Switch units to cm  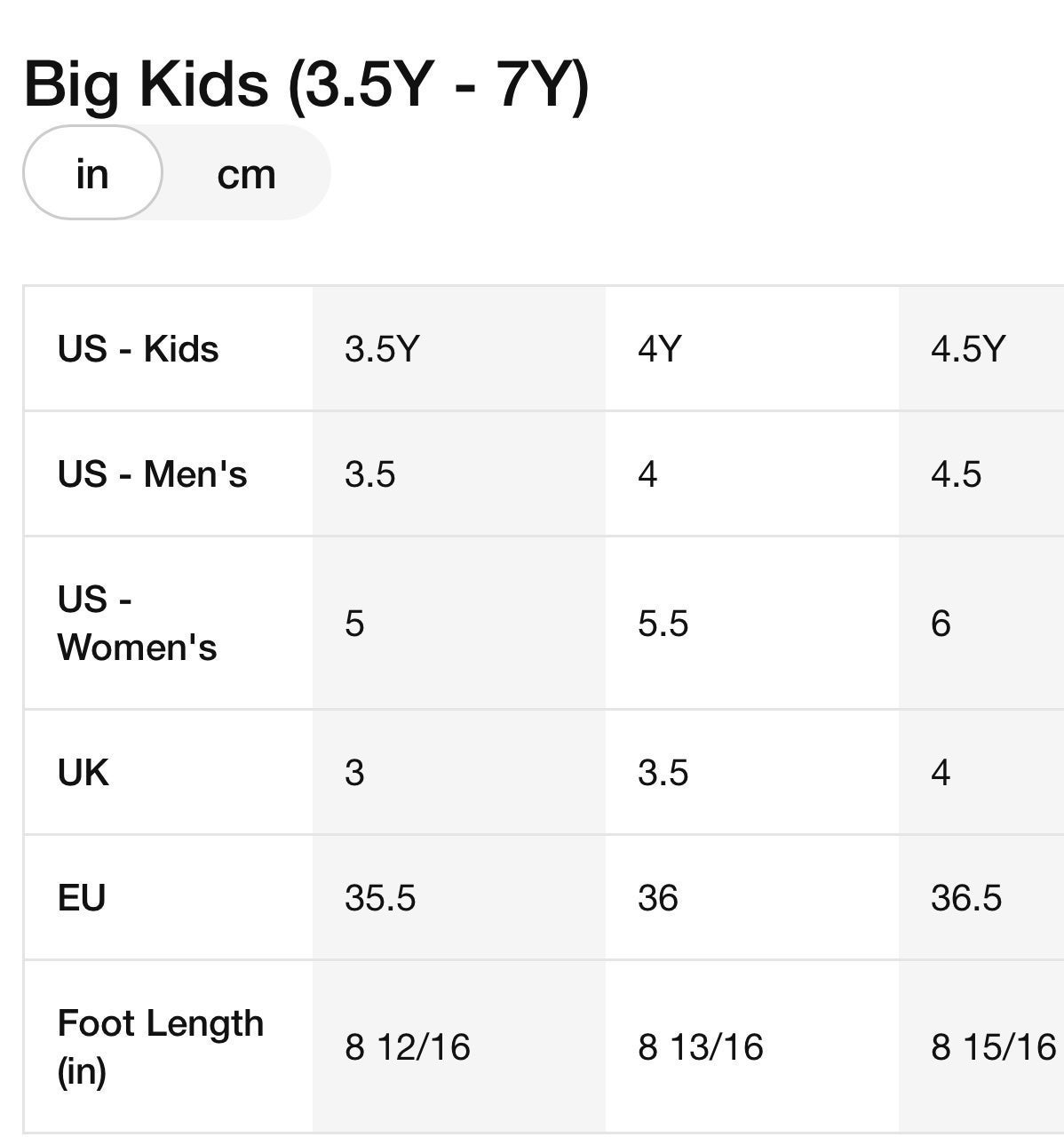(x=246, y=173)
